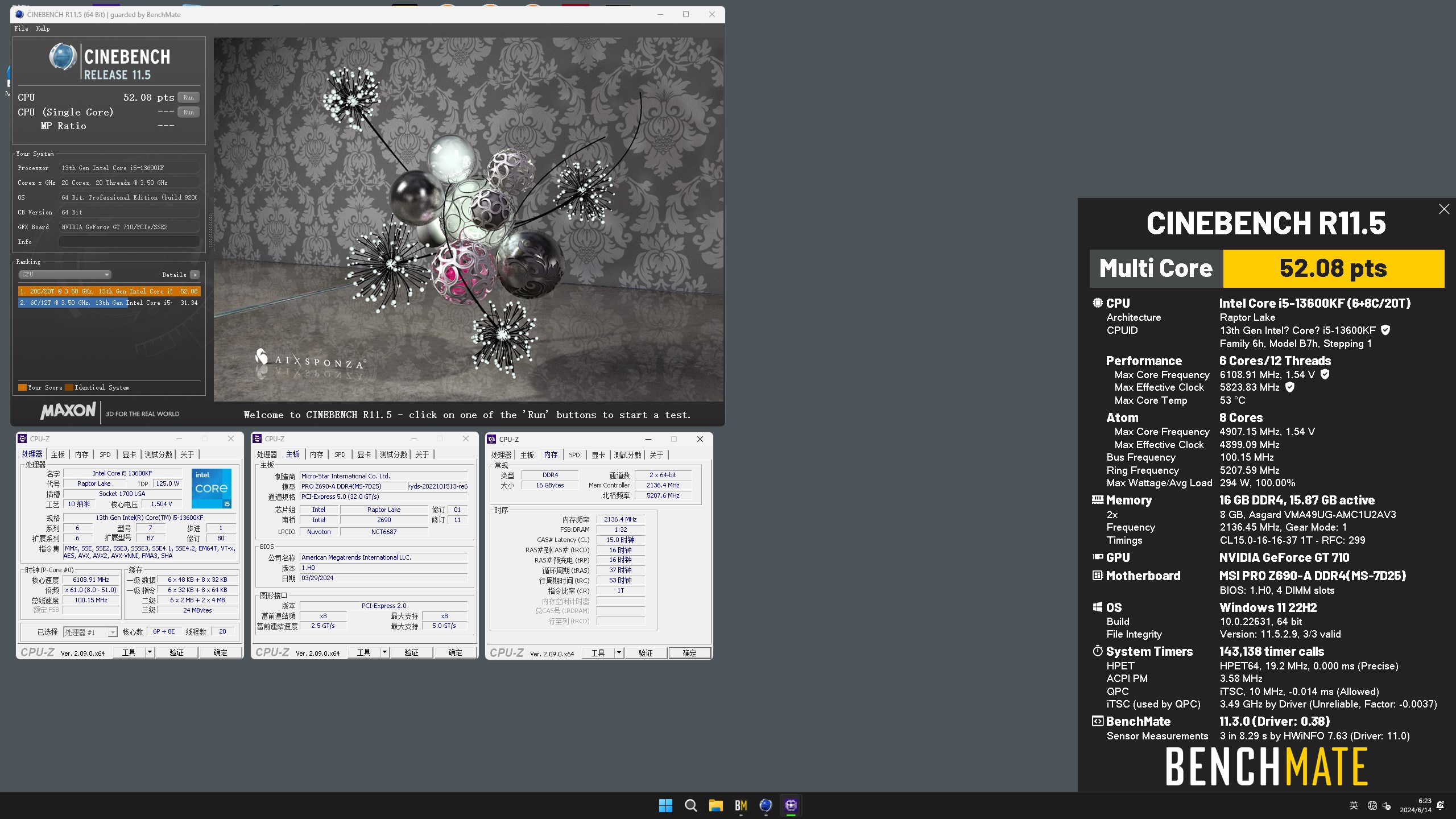The height and width of the screenshot is (819, 1456).
Task: Click the GPU icon in BenchMate panel
Action: tap(1097, 557)
